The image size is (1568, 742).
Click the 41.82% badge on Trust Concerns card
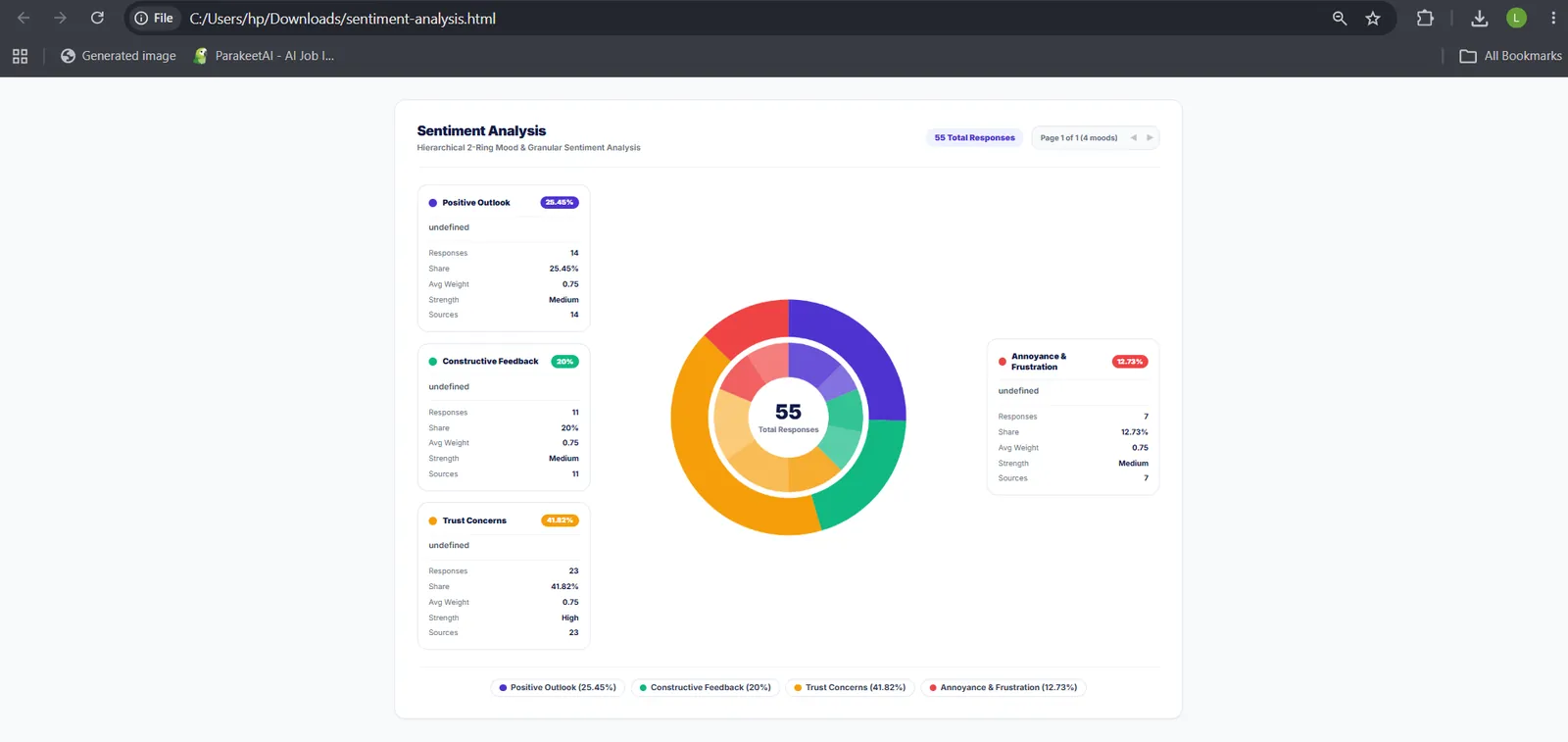[560, 520]
